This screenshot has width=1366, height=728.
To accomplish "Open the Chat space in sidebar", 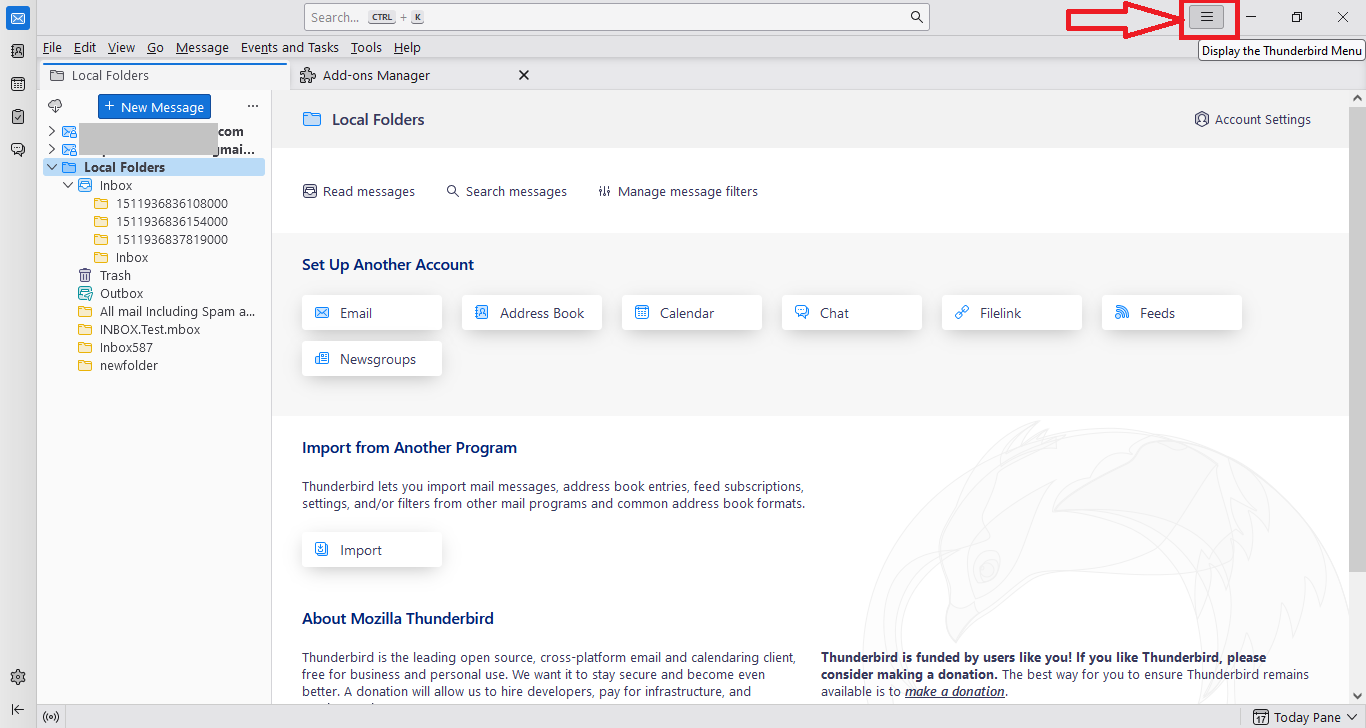I will tap(18, 150).
